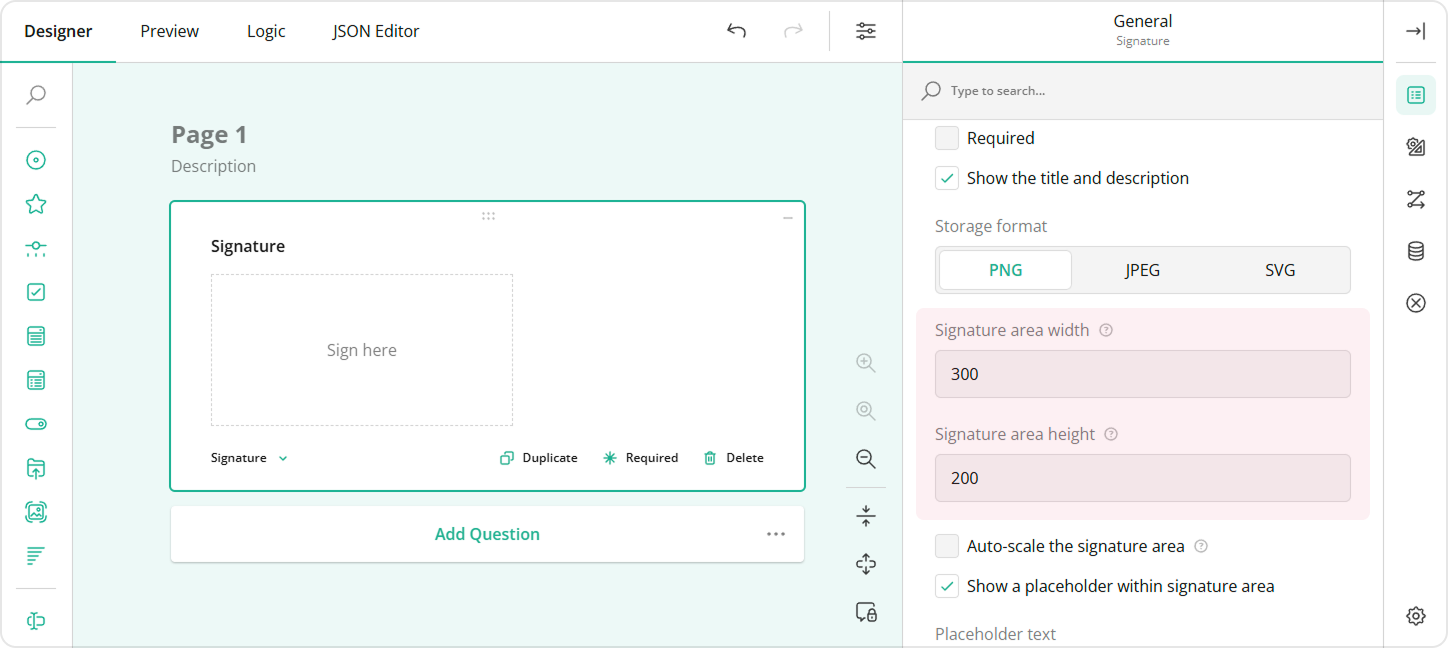Zoom out the design surface
1448x648 pixels.
865,459
